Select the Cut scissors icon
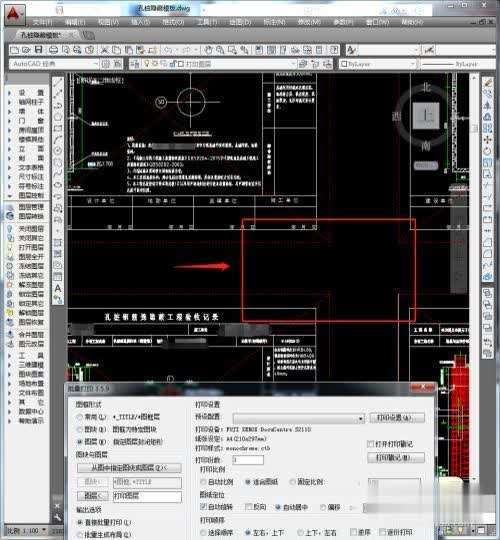The image size is (500, 540). pos(104,50)
